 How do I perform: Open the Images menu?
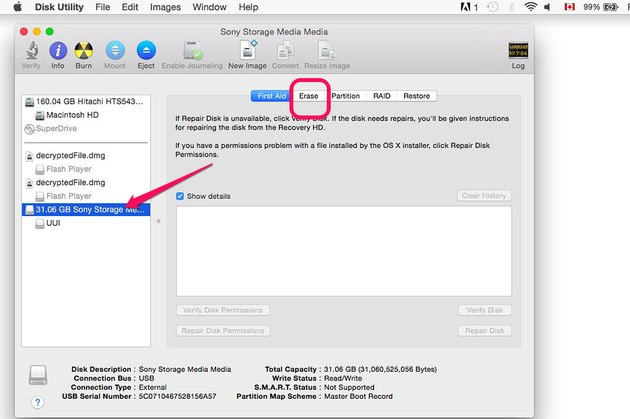165,7
